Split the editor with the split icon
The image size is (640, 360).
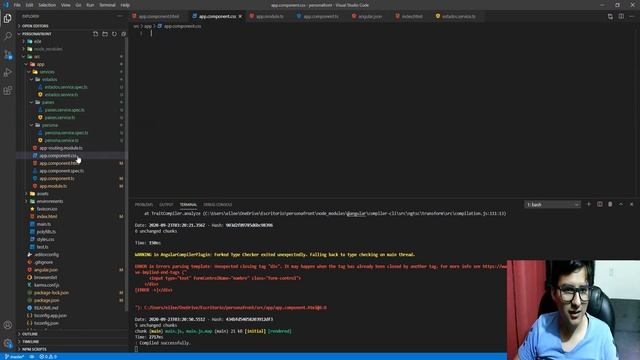click(x=621, y=16)
